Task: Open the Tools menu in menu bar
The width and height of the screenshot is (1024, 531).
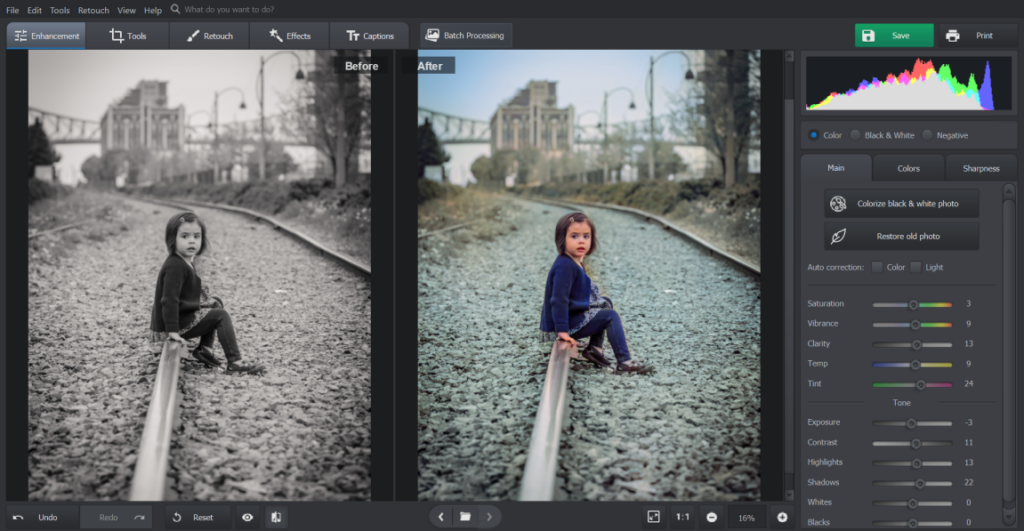Action: click(59, 10)
